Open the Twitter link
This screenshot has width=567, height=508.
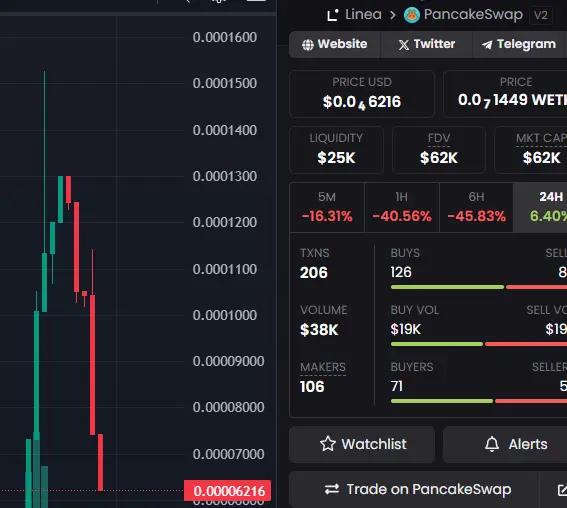[427, 44]
